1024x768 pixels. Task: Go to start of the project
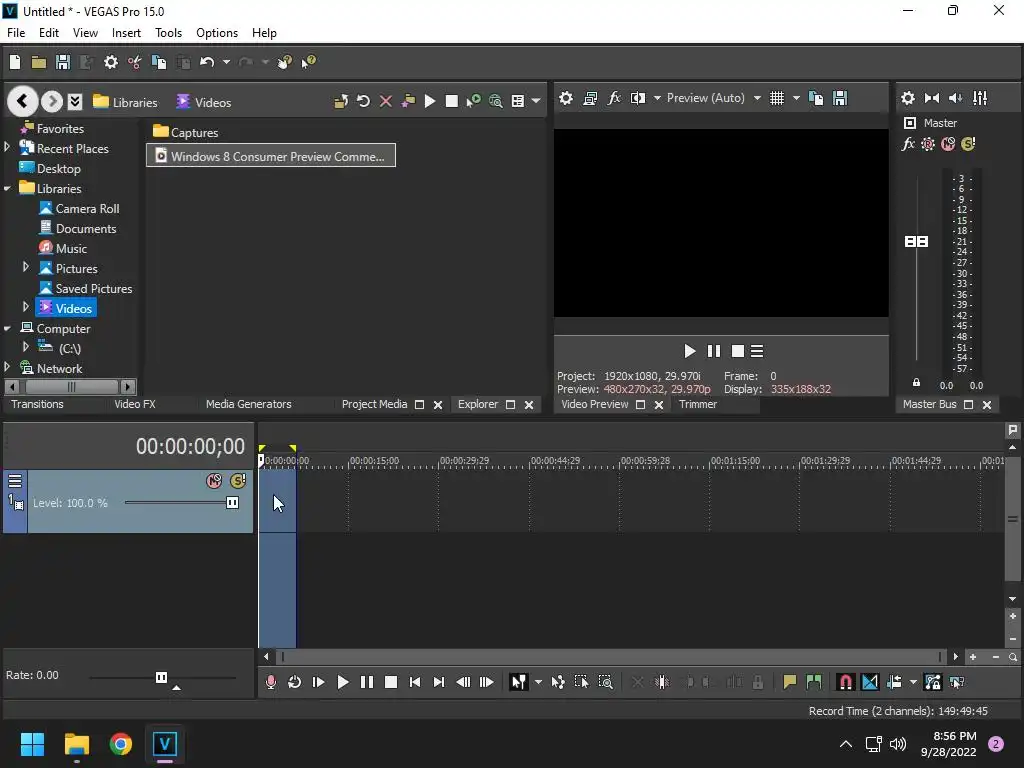[415, 682]
